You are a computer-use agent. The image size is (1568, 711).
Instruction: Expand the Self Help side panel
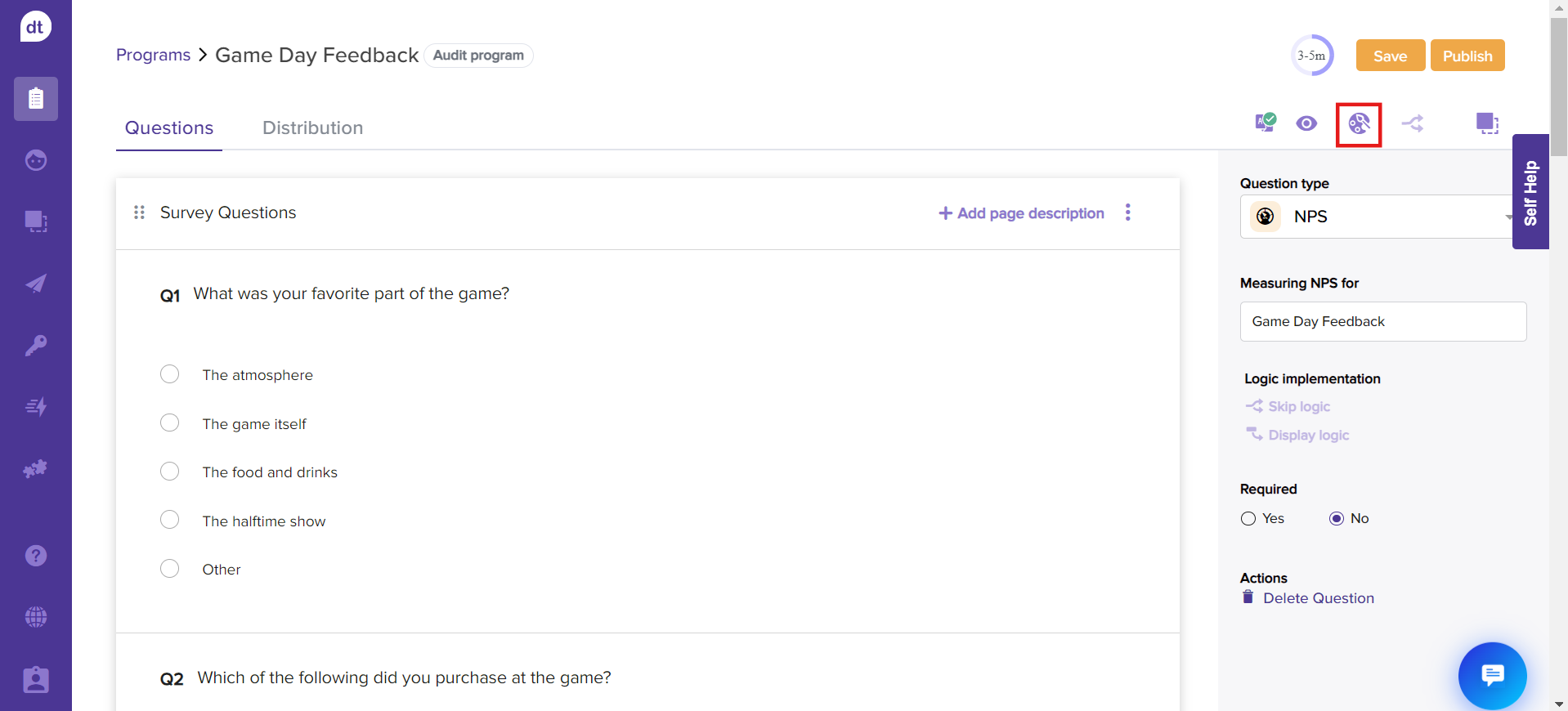[1530, 192]
